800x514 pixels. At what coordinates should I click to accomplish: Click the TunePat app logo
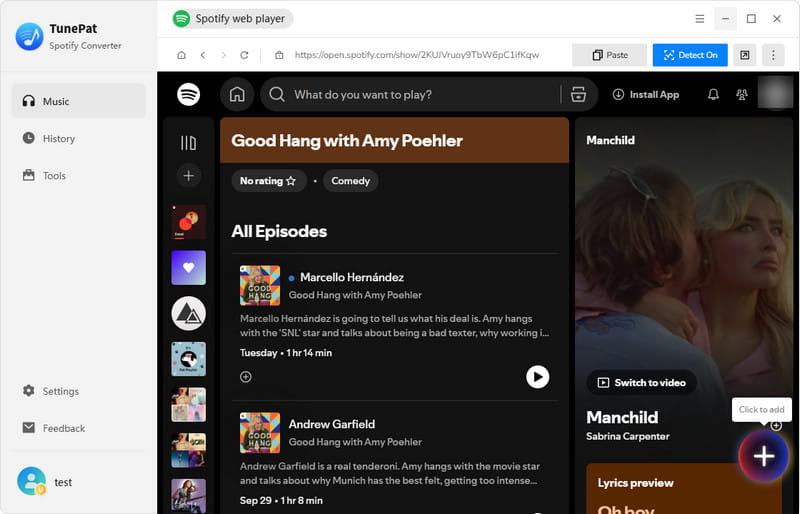click(x=30, y=36)
